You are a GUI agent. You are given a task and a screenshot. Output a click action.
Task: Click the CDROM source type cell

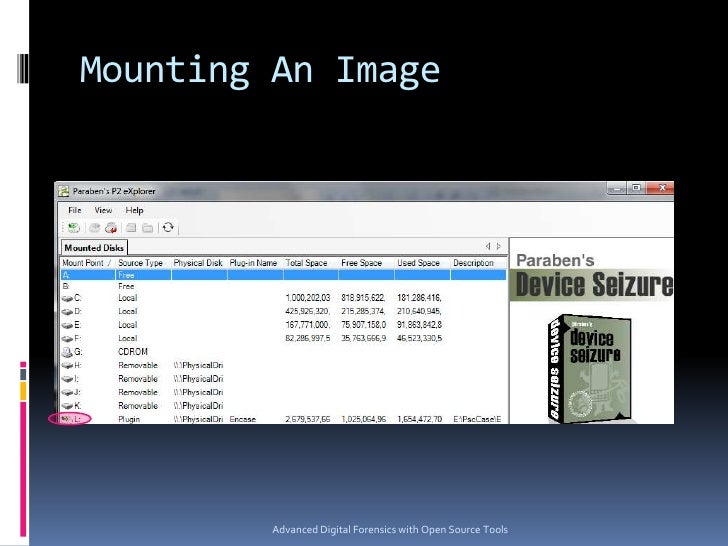[x=133, y=352]
